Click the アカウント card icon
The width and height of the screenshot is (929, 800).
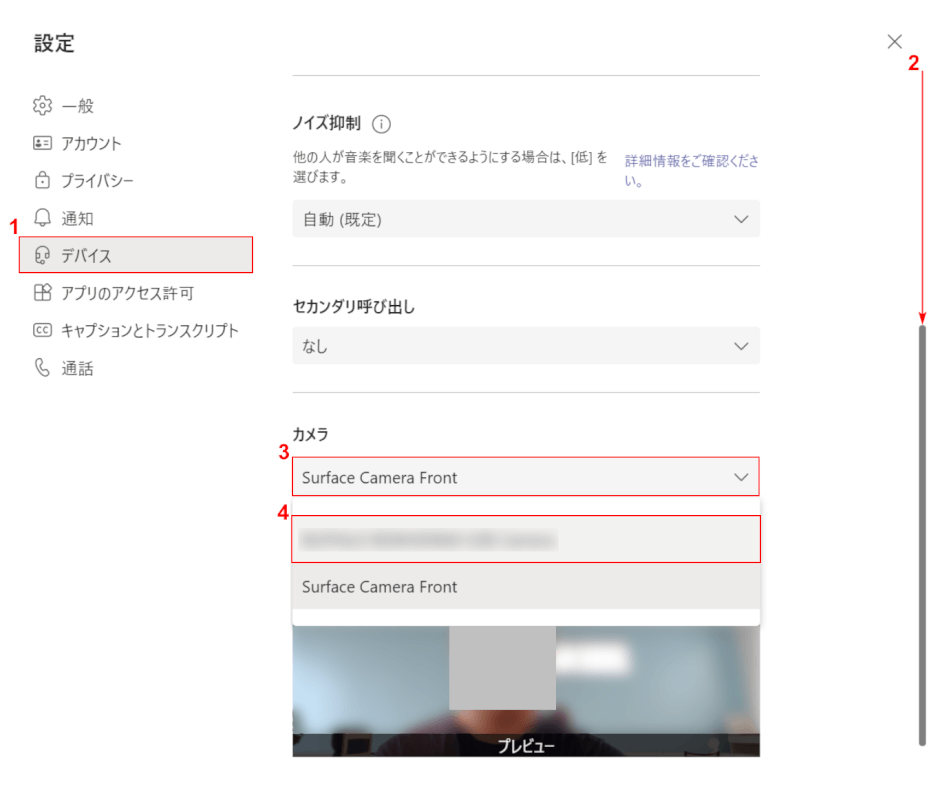pos(42,143)
